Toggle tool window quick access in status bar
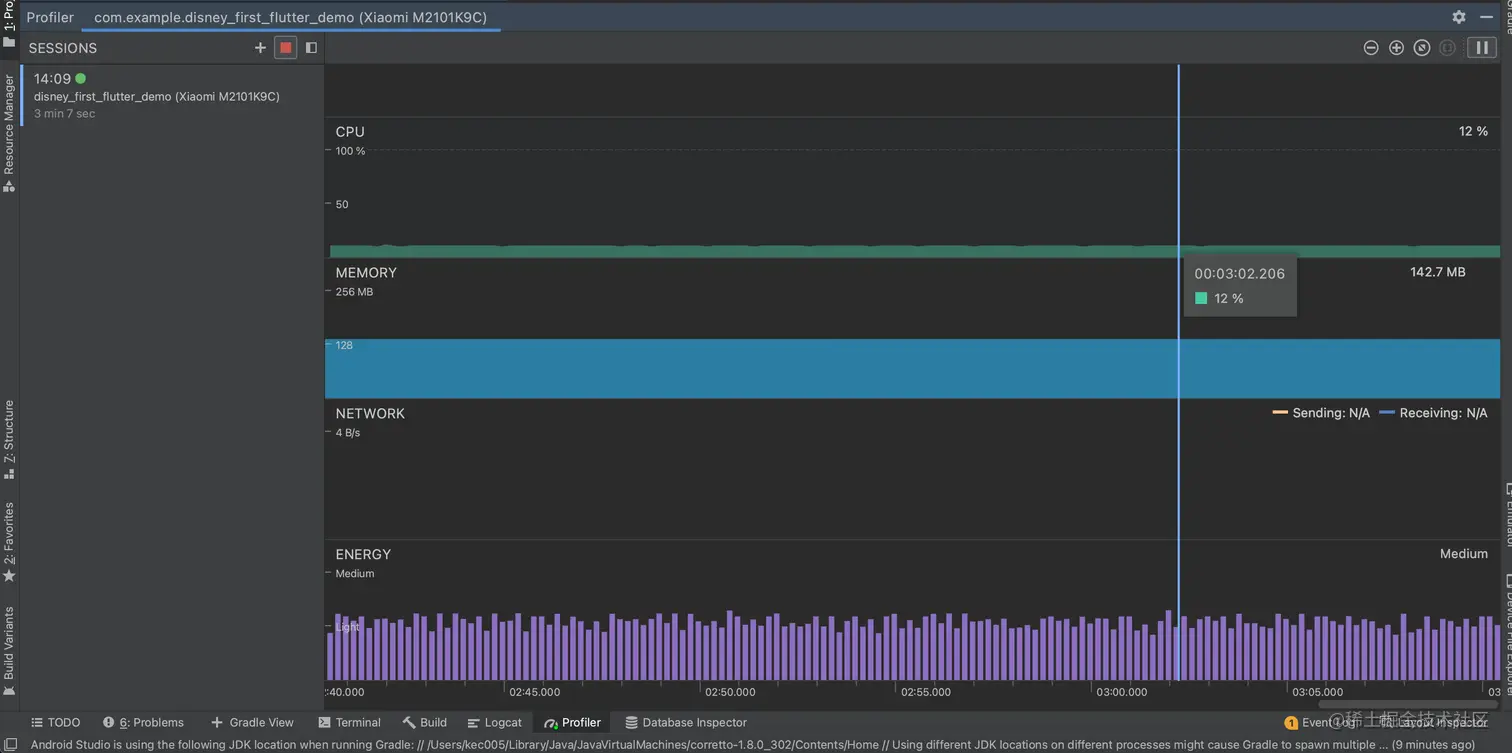The image size is (1512, 753). point(10,745)
